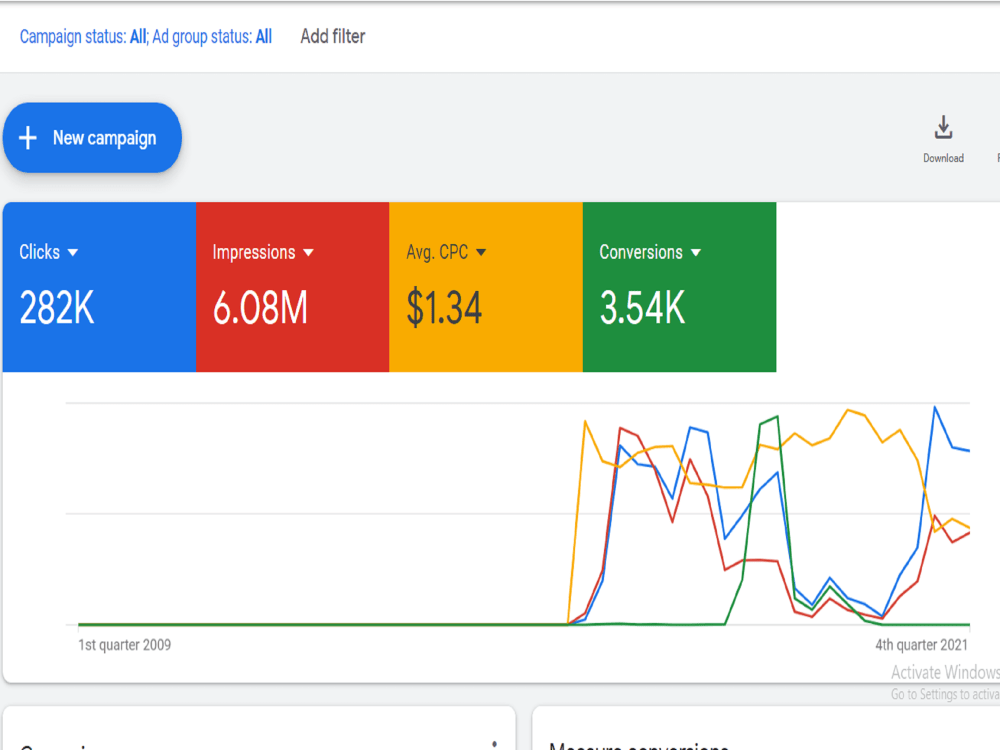
Task: Open the Impressions metric dropdown arrow
Action: [x=309, y=253]
